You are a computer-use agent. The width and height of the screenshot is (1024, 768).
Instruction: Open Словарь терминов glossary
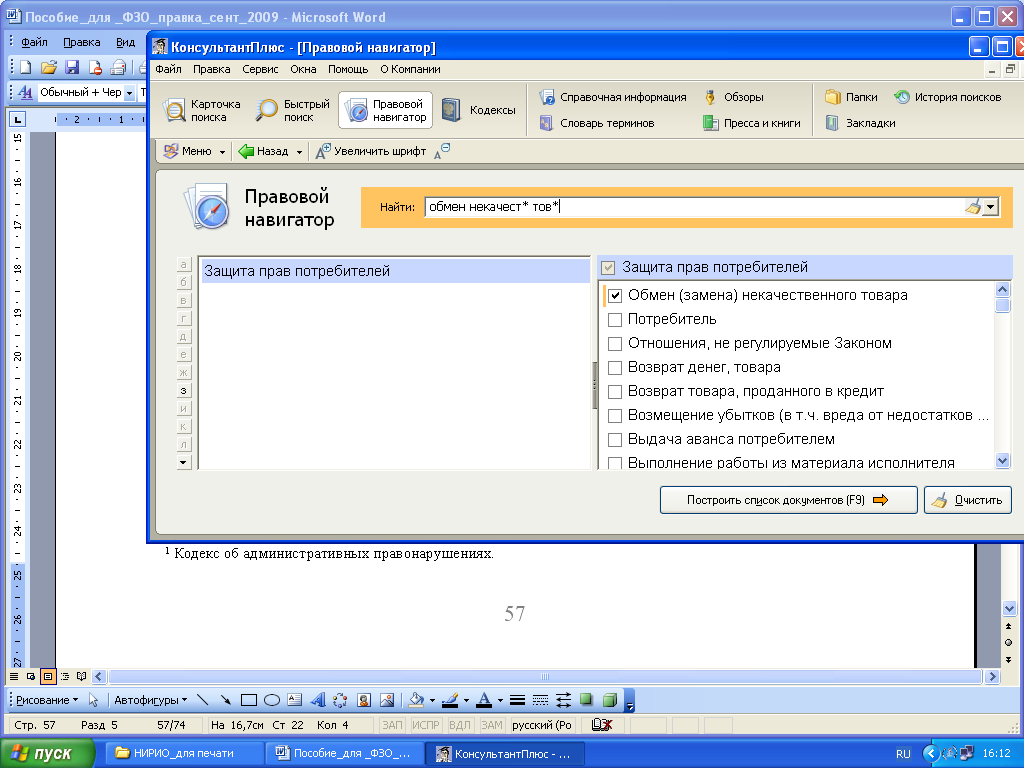point(597,123)
